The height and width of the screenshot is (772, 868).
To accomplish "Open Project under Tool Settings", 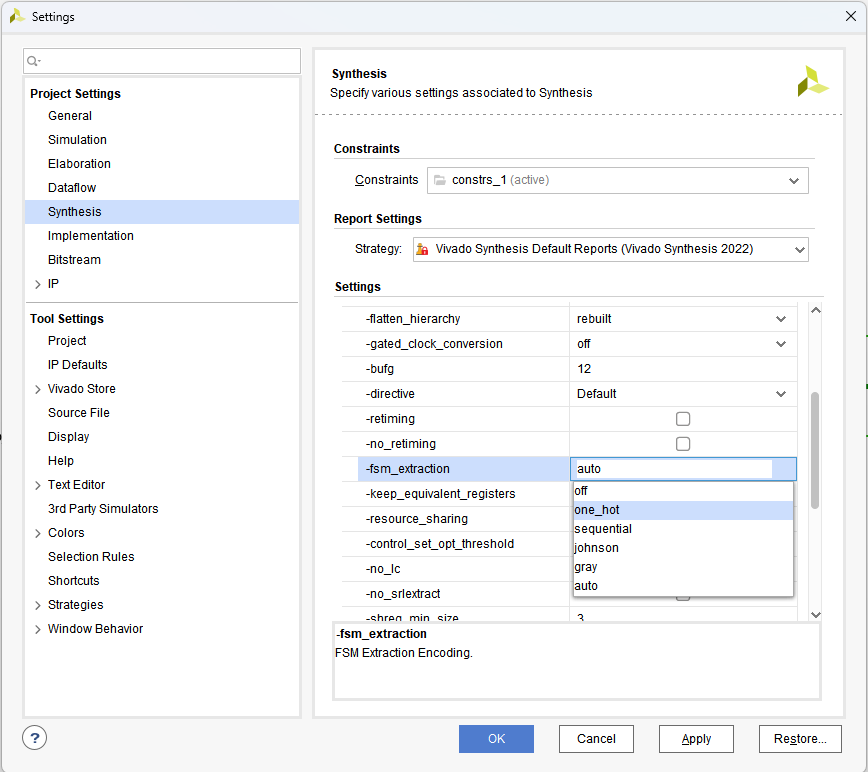I will coord(67,341).
